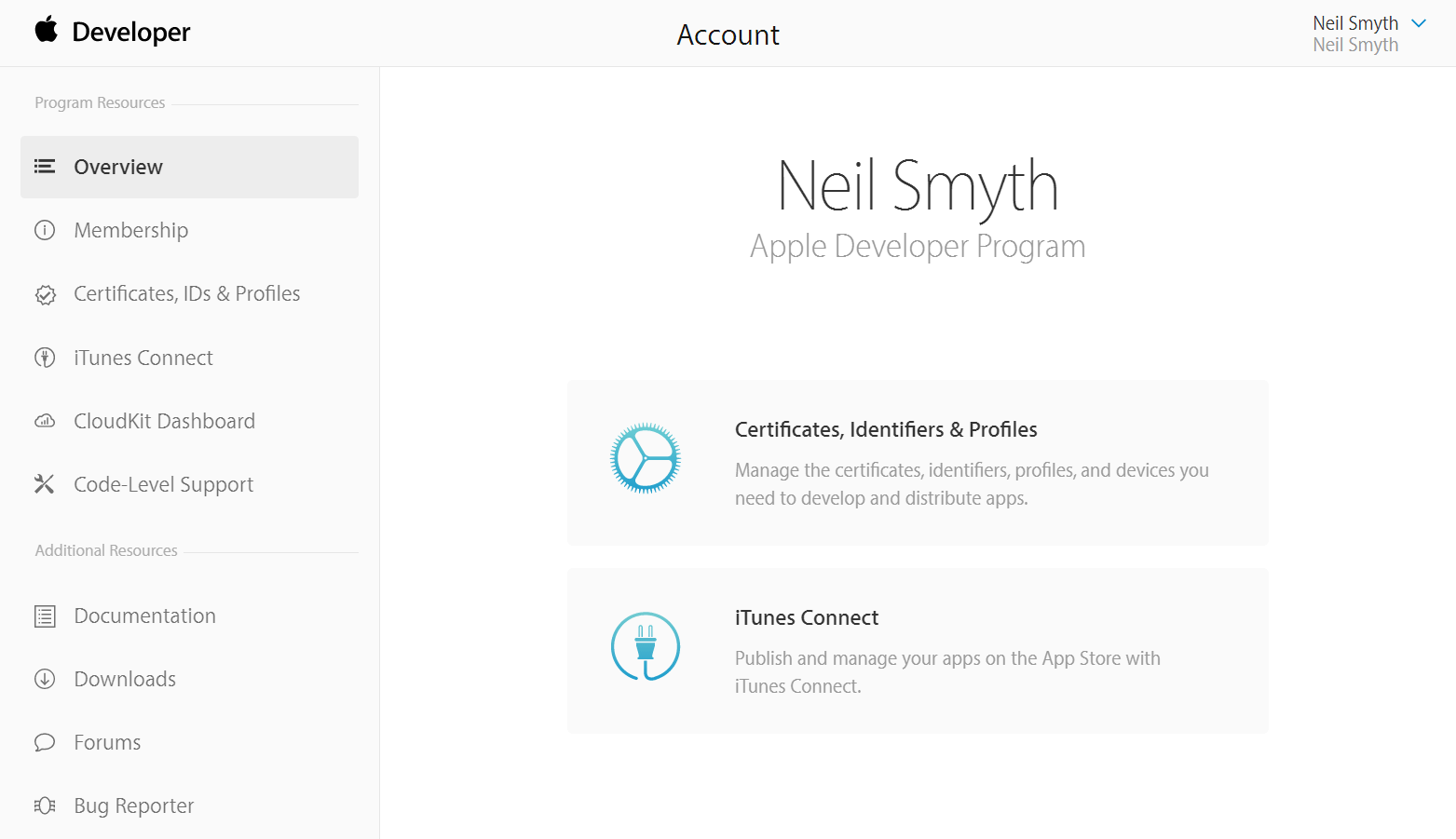The height and width of the screenshot is (839, 1456).
Task: Click the Bug Reporter icon
Action: [45, 805]
